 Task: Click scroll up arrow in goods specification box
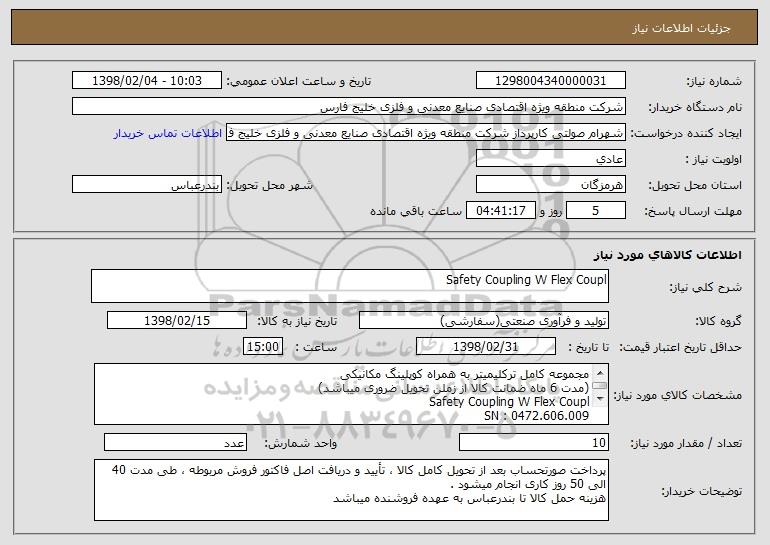point(600,372)
